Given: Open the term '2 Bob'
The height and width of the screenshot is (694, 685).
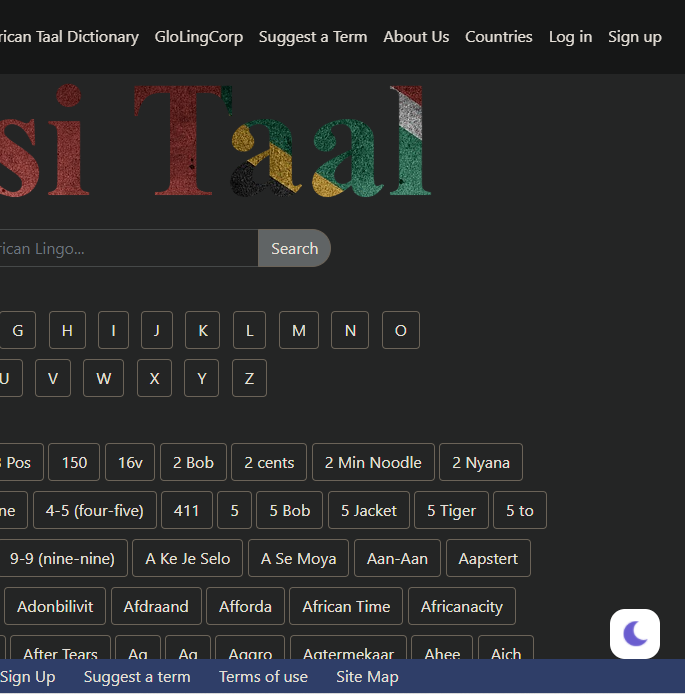Looking at the screenshot, I should pyautogui.click(x=193, y=462).
